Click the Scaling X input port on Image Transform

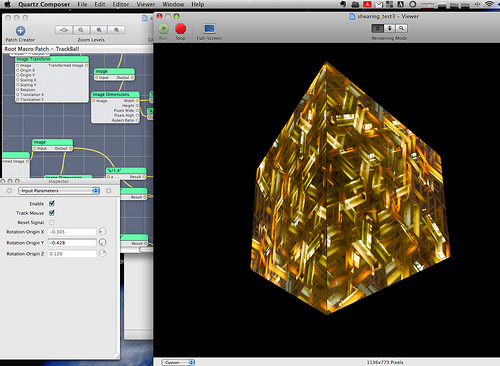[x=18, y=80]
